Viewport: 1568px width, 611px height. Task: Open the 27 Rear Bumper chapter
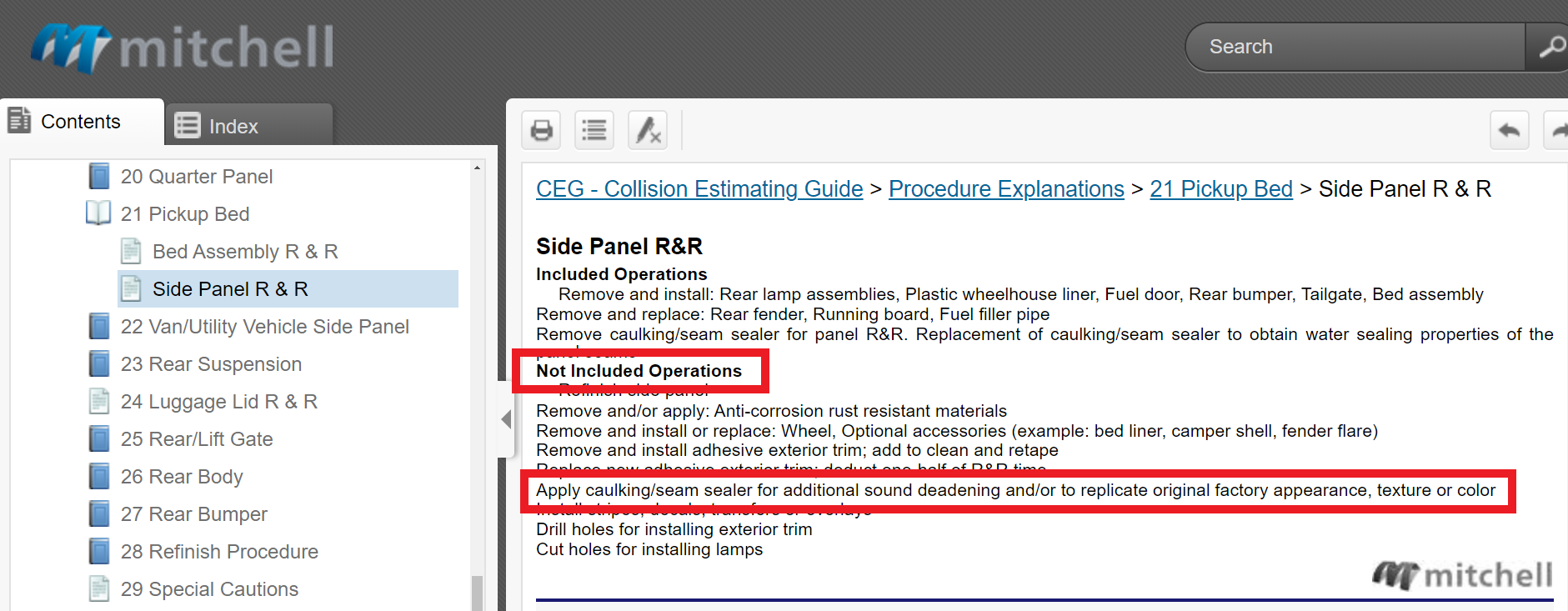pos(194,514)
